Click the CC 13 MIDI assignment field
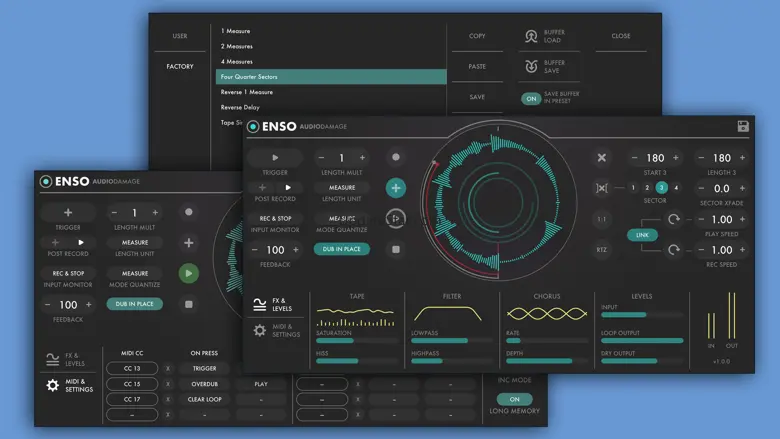780x439 pixels. (132, 368)
